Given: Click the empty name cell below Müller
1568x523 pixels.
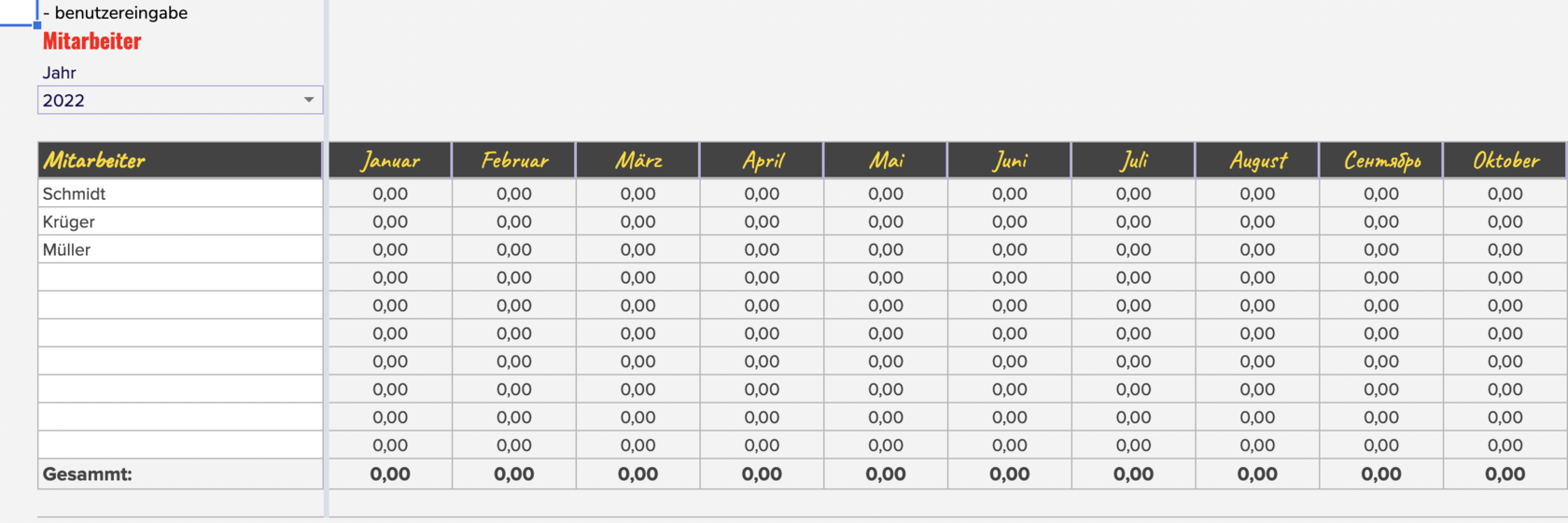Looking at the screenshot, I should click(180, 277).
